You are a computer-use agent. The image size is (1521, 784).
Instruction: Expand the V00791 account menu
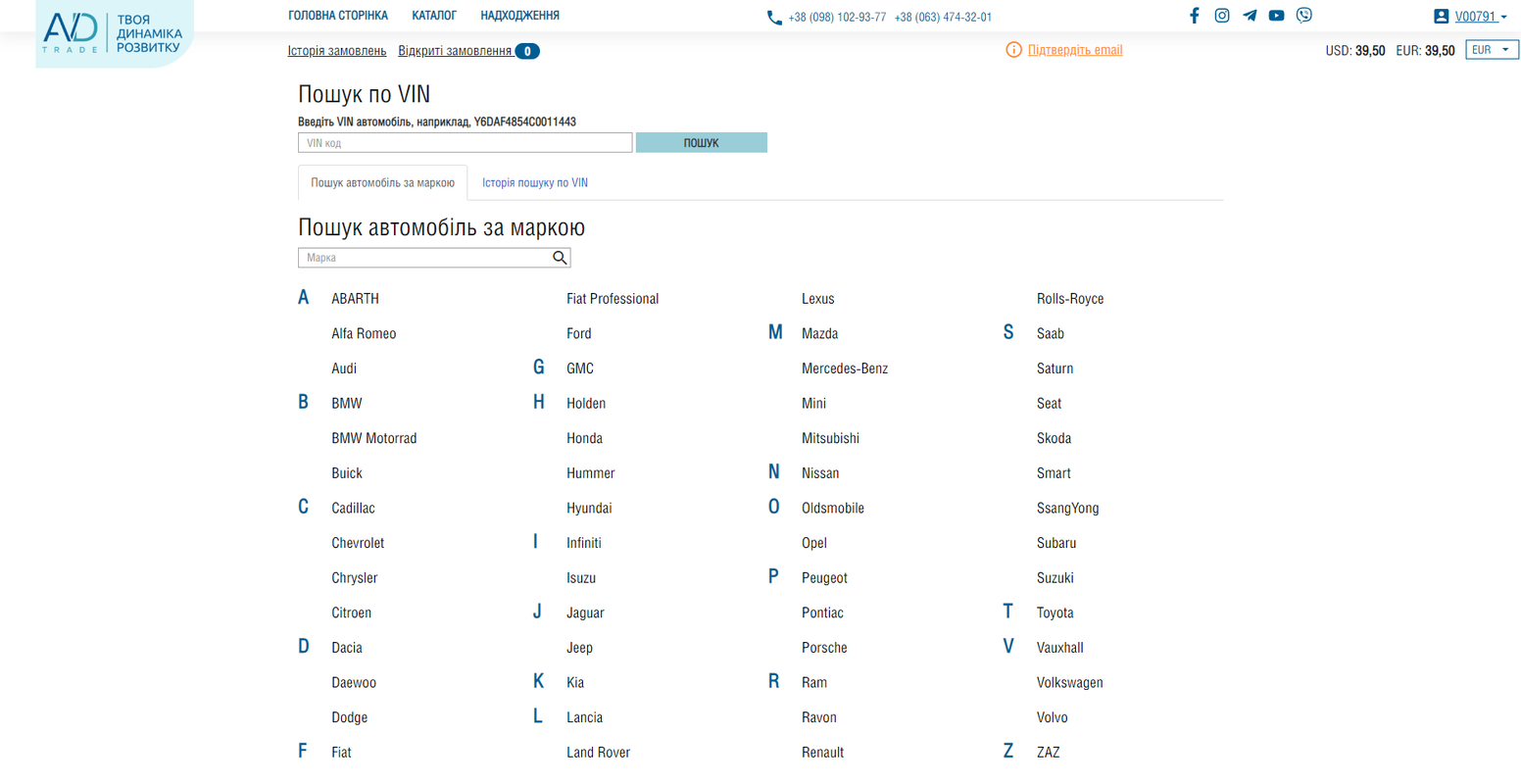[x=1480, y=17]
